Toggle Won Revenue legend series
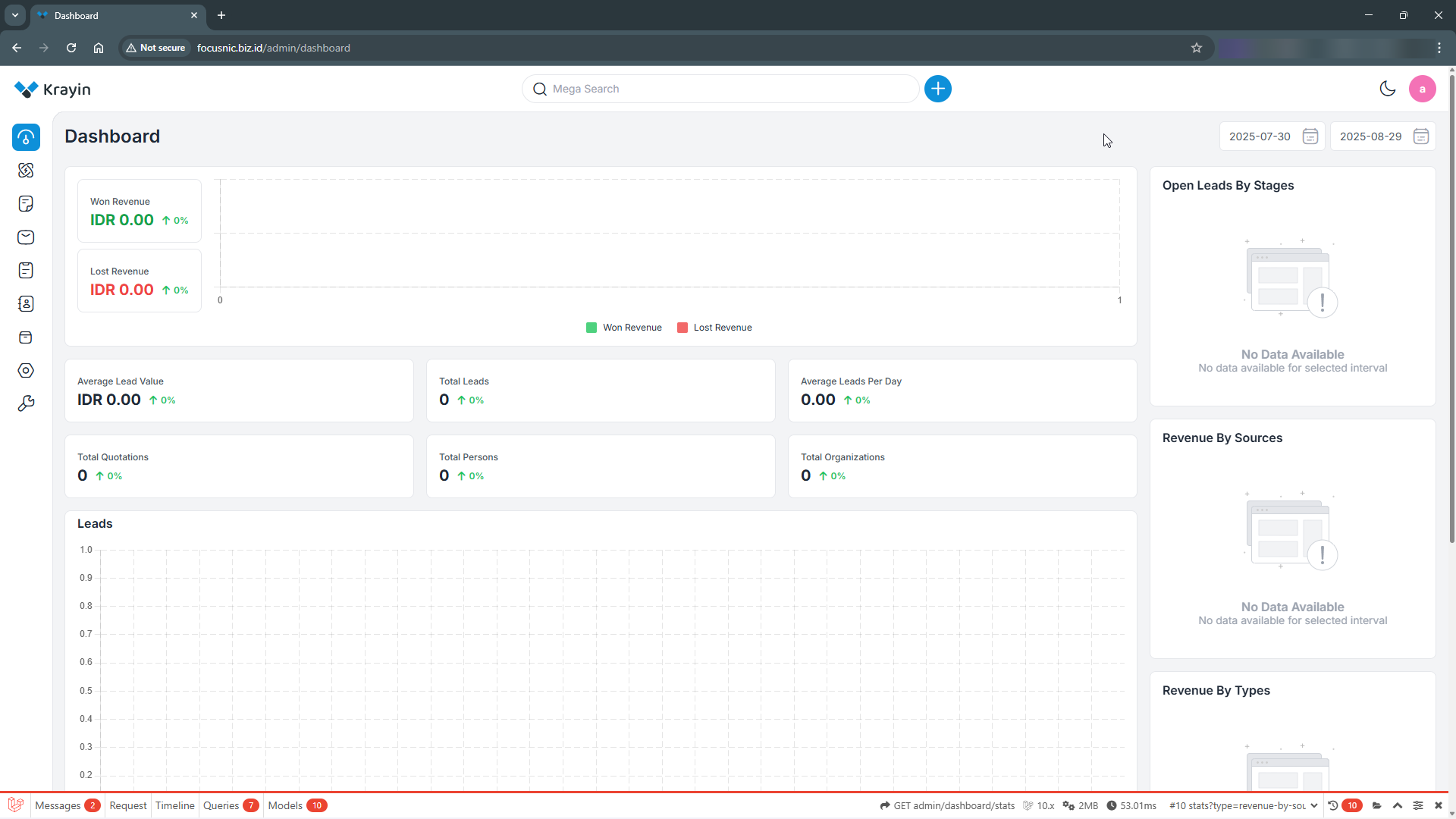Image resolution: width=1456 pixels, height=819 pixels. click(x=624, y=328)
